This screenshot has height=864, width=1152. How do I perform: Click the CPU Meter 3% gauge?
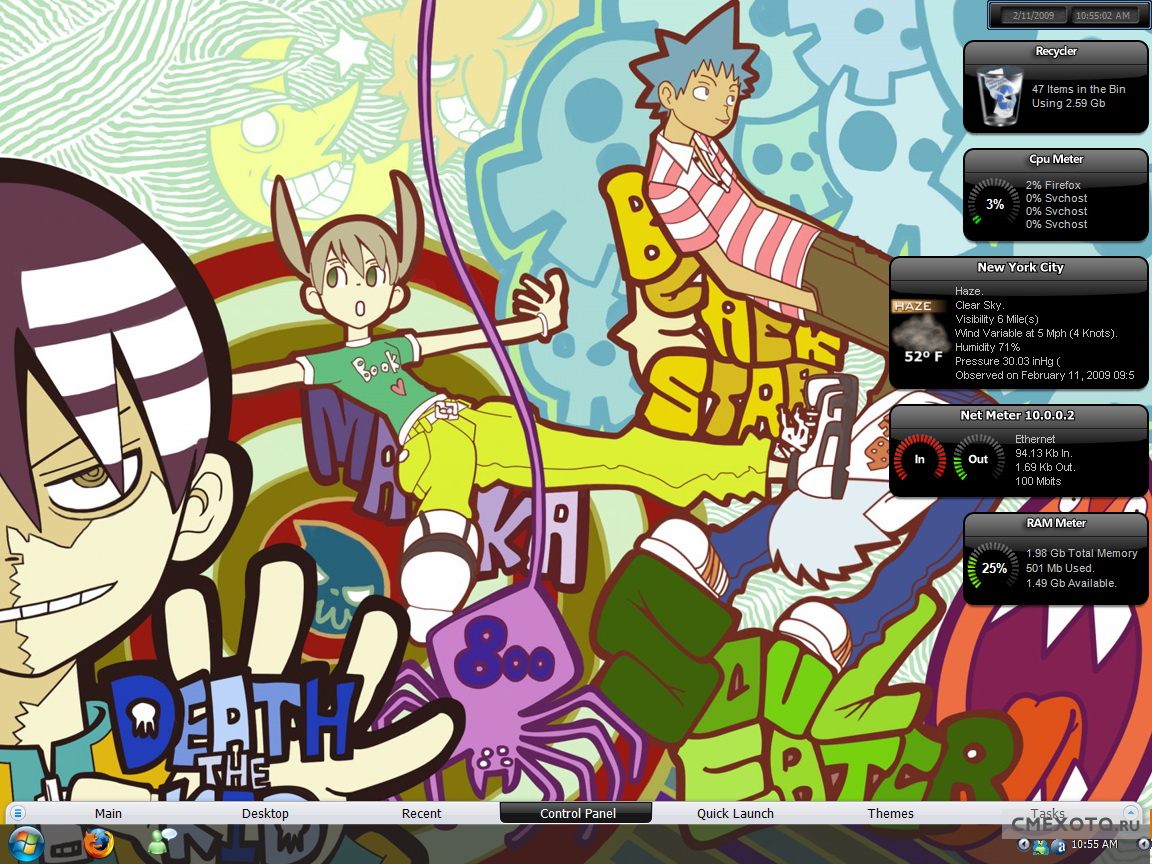995,204
